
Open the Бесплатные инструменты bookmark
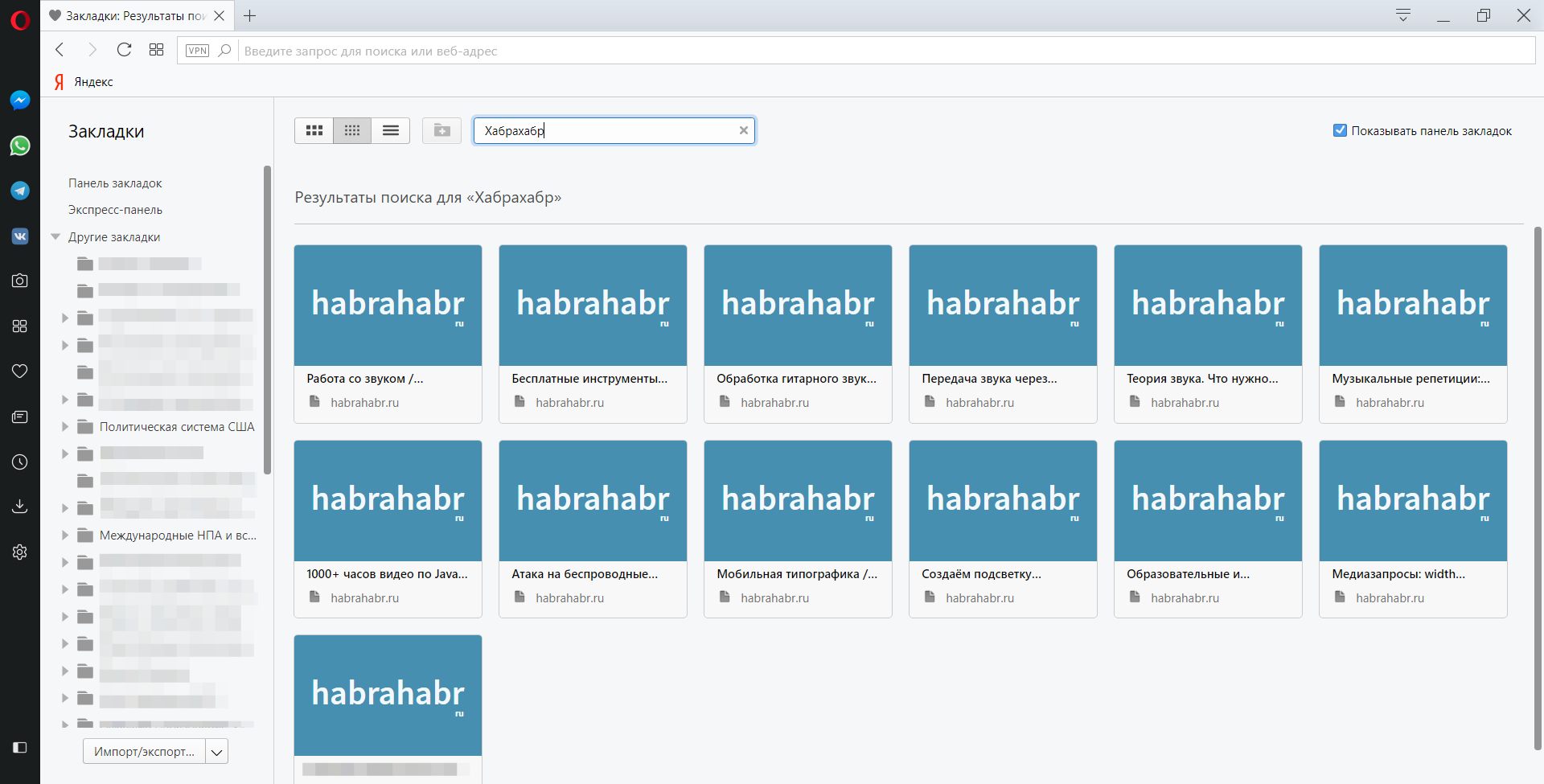(x=593, y=334)
